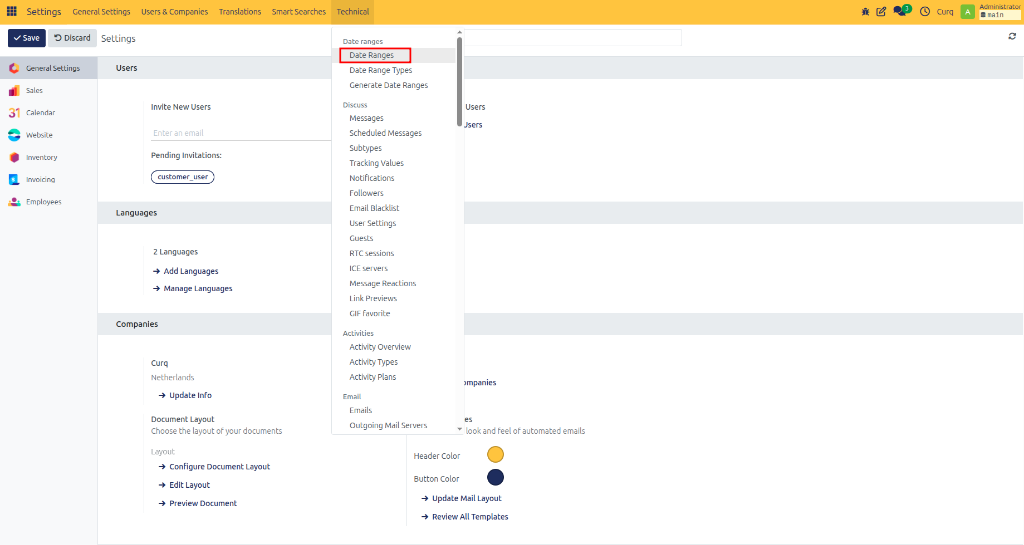Viewport: 1024px width, 545px height.
Task: Choose Subtypes menu entry
Action: click(366, 148)
